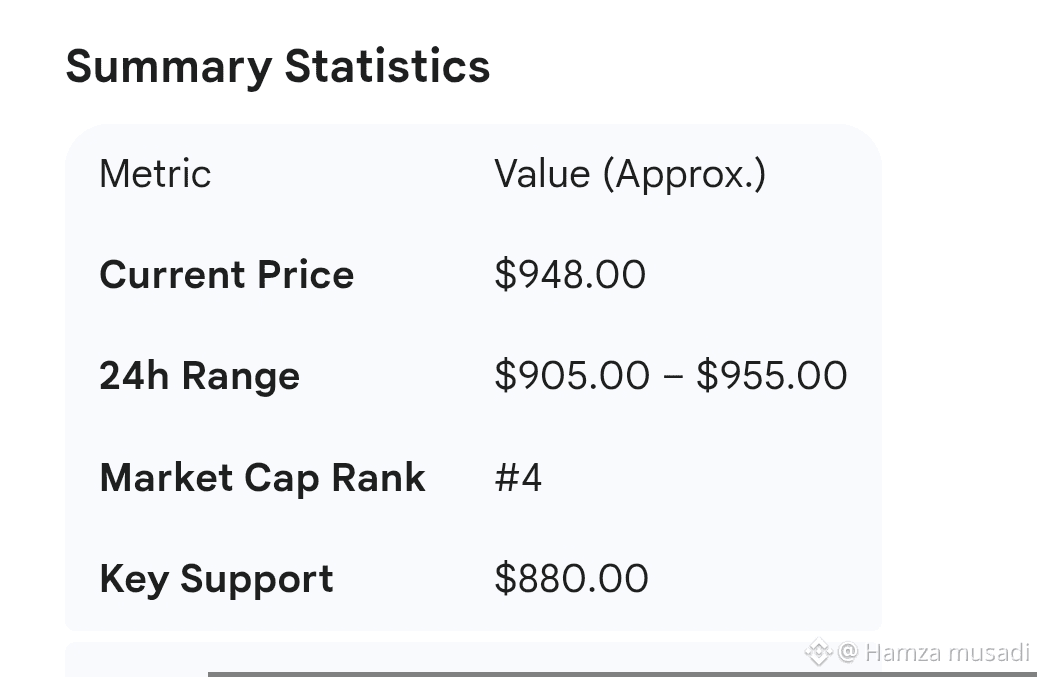1037x677 pixels.
Task: Click the Market Cap Rank label
Action: pyautogui.click(x=262, y=478)
